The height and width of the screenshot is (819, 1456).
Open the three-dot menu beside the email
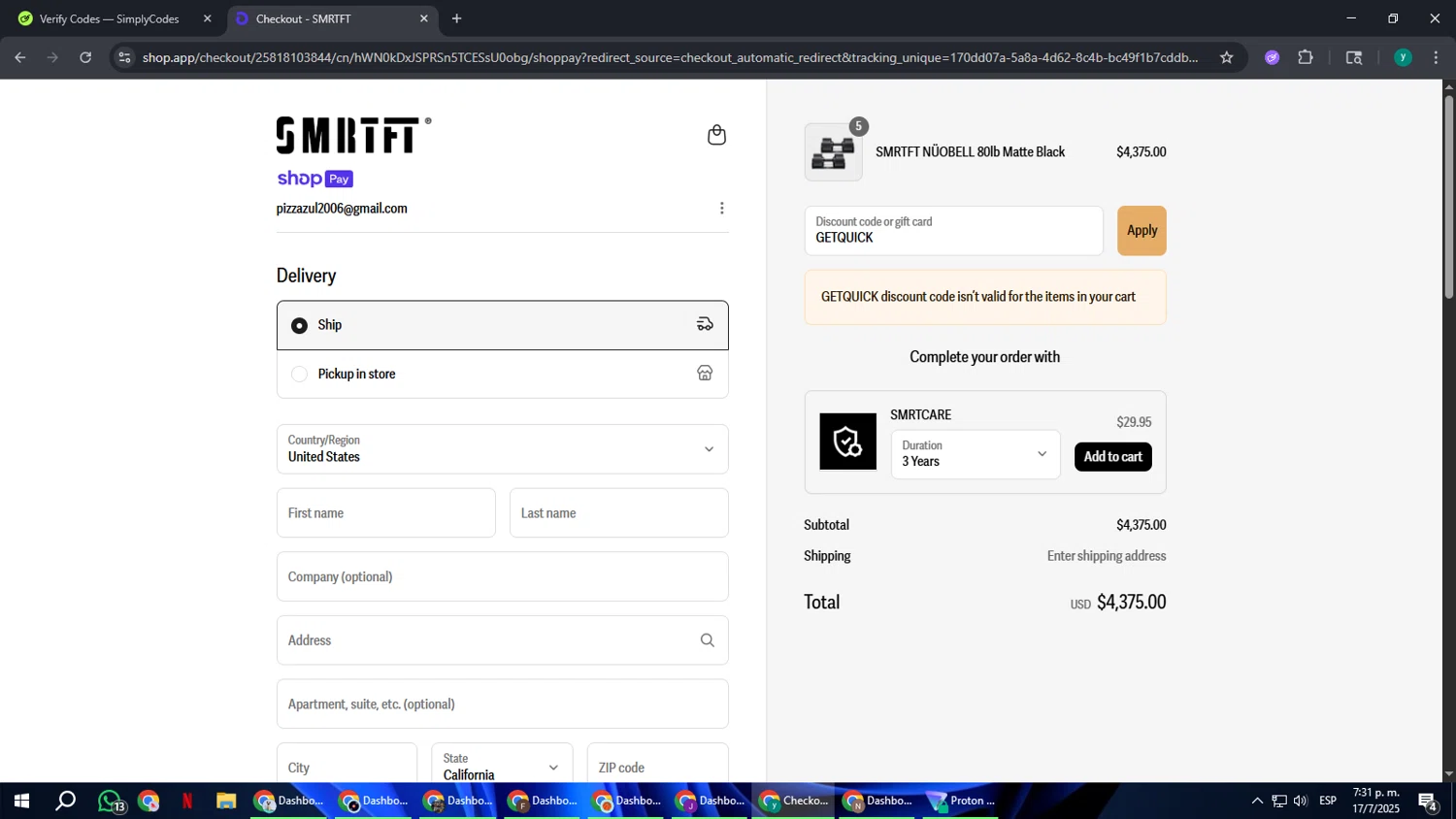pyautogui.click(x=721, y=209)
